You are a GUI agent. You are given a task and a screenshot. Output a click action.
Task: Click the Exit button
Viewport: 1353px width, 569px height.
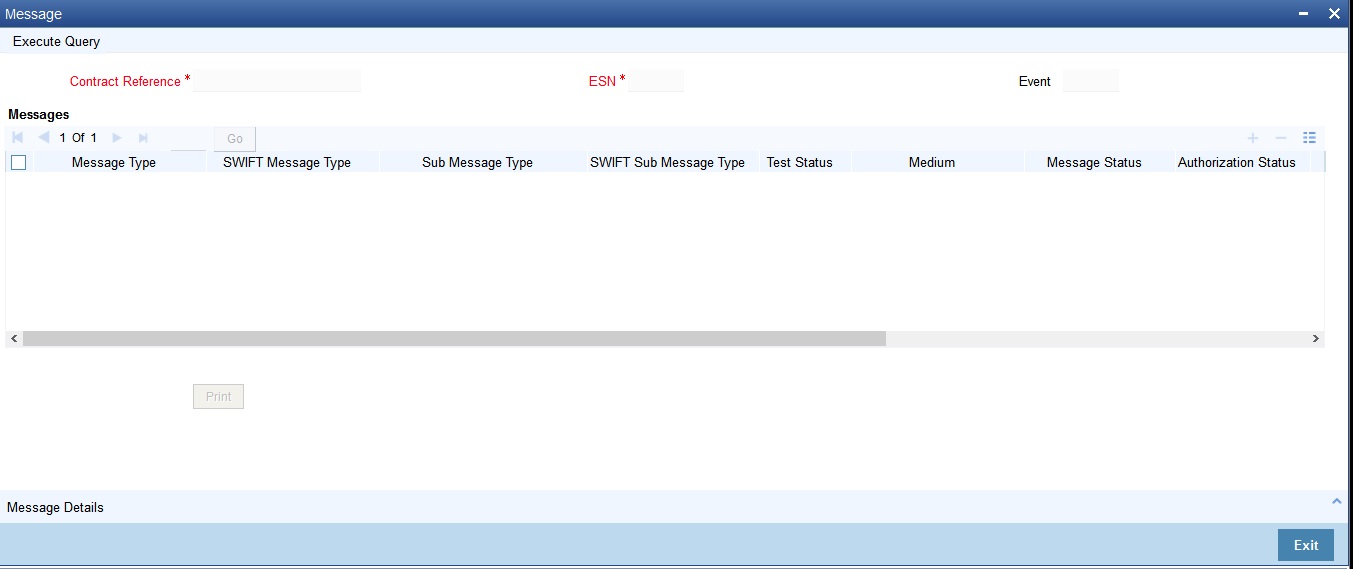[1306, 545]
